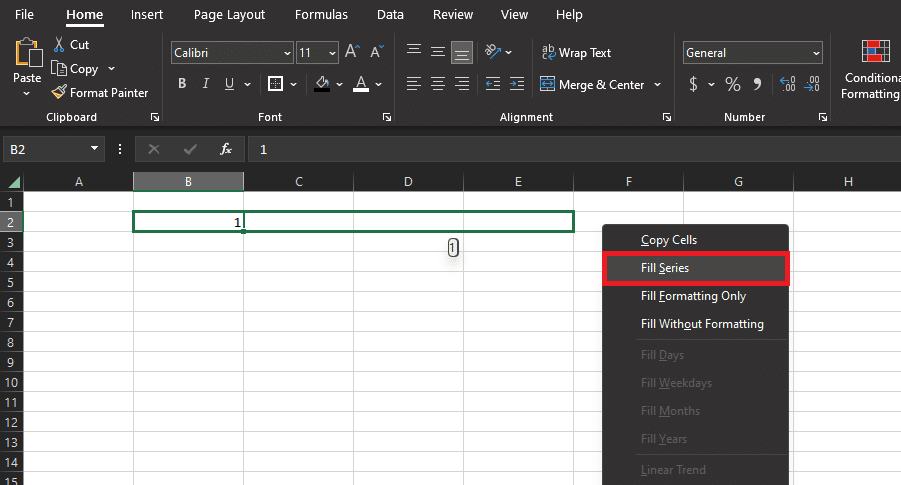The image size is (901, 485).
Task: Click the Increase Decimal icon
Action: [786, 85]
